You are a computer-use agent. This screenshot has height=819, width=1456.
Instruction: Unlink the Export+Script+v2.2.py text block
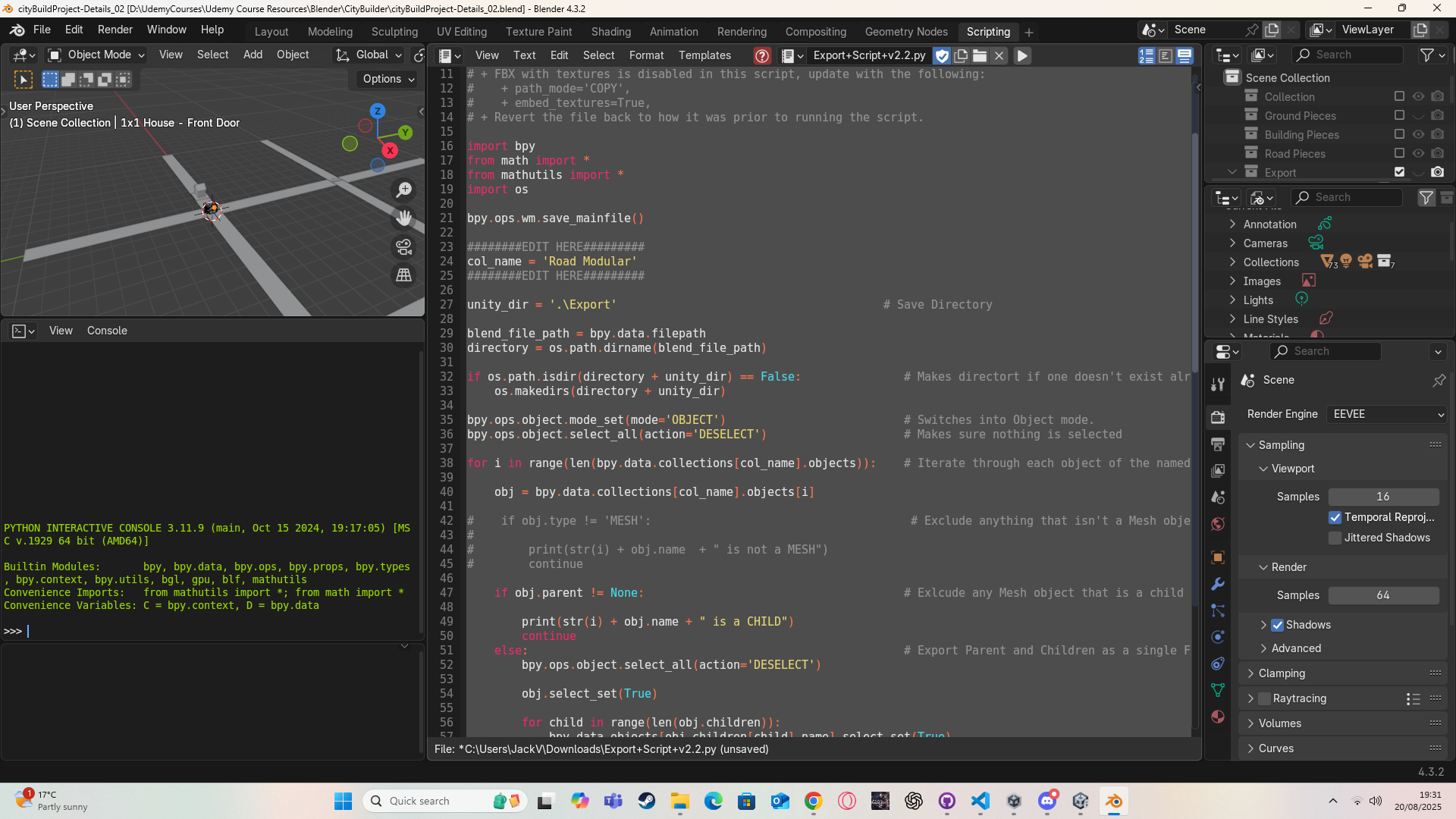[x=999, y=55]
